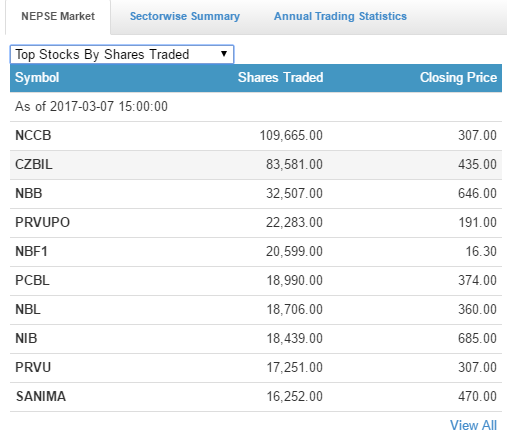This screenshot has width=517, height=441.
Task: Click the NBB symbol row
Action: pos(256,194)
